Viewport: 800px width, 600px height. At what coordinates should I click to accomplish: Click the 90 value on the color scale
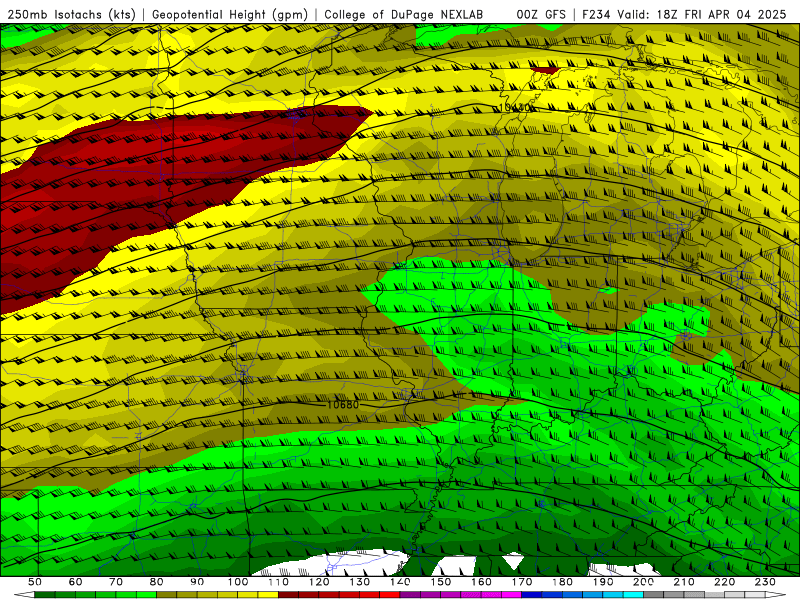pyautogui.click(x=197, y=582)
